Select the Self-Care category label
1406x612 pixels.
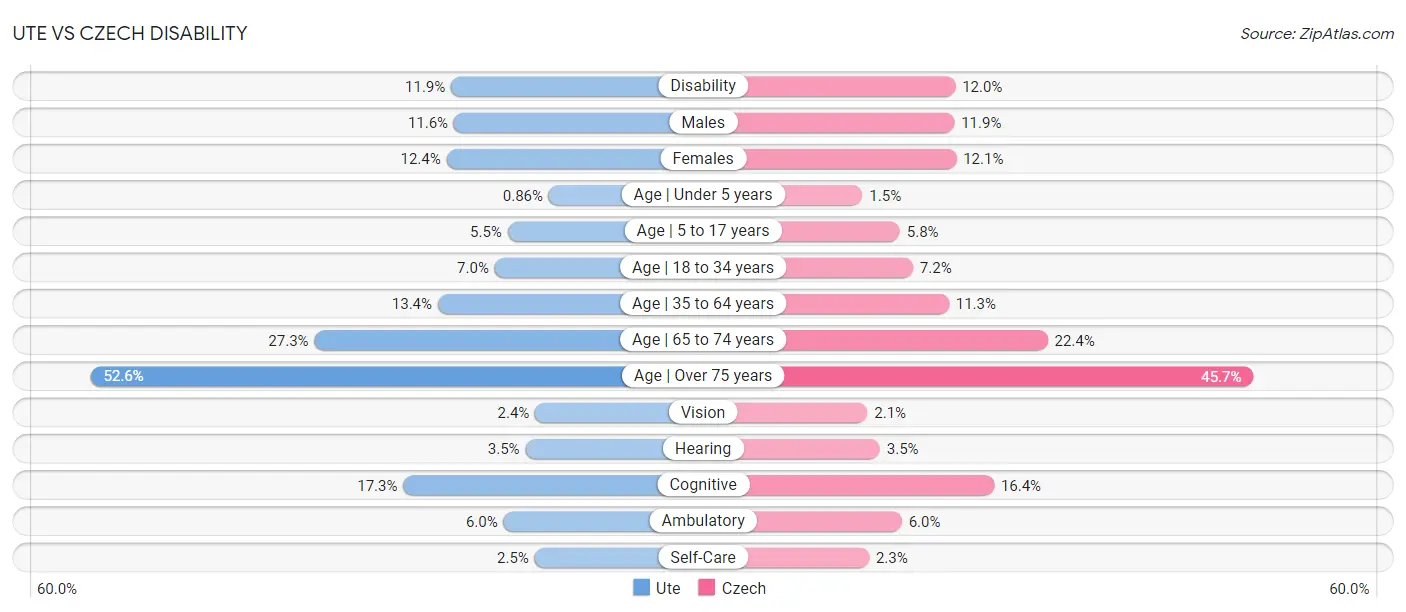(703, 557)
